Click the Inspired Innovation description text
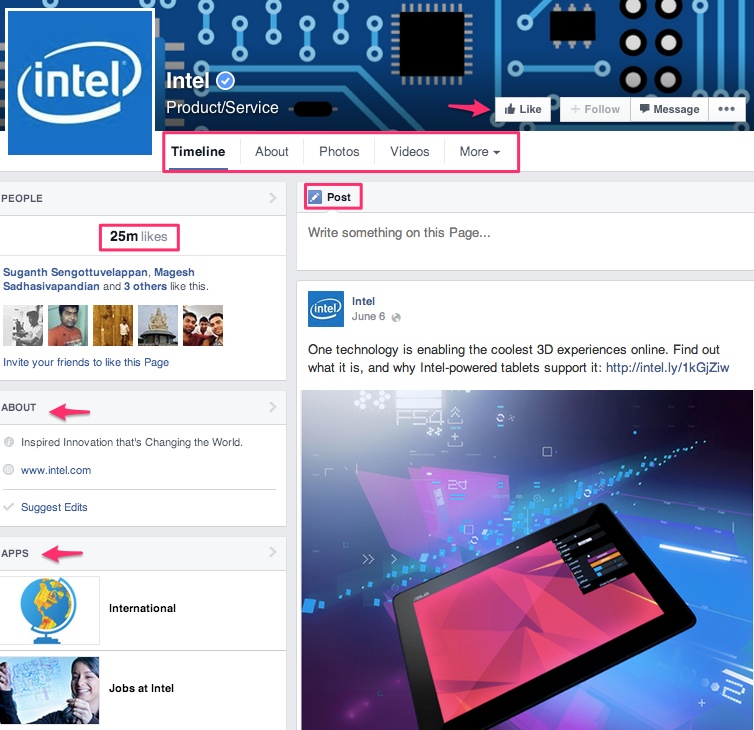Image resolution: width=754 pixels, height=730 pixels. tap(132, 442)
